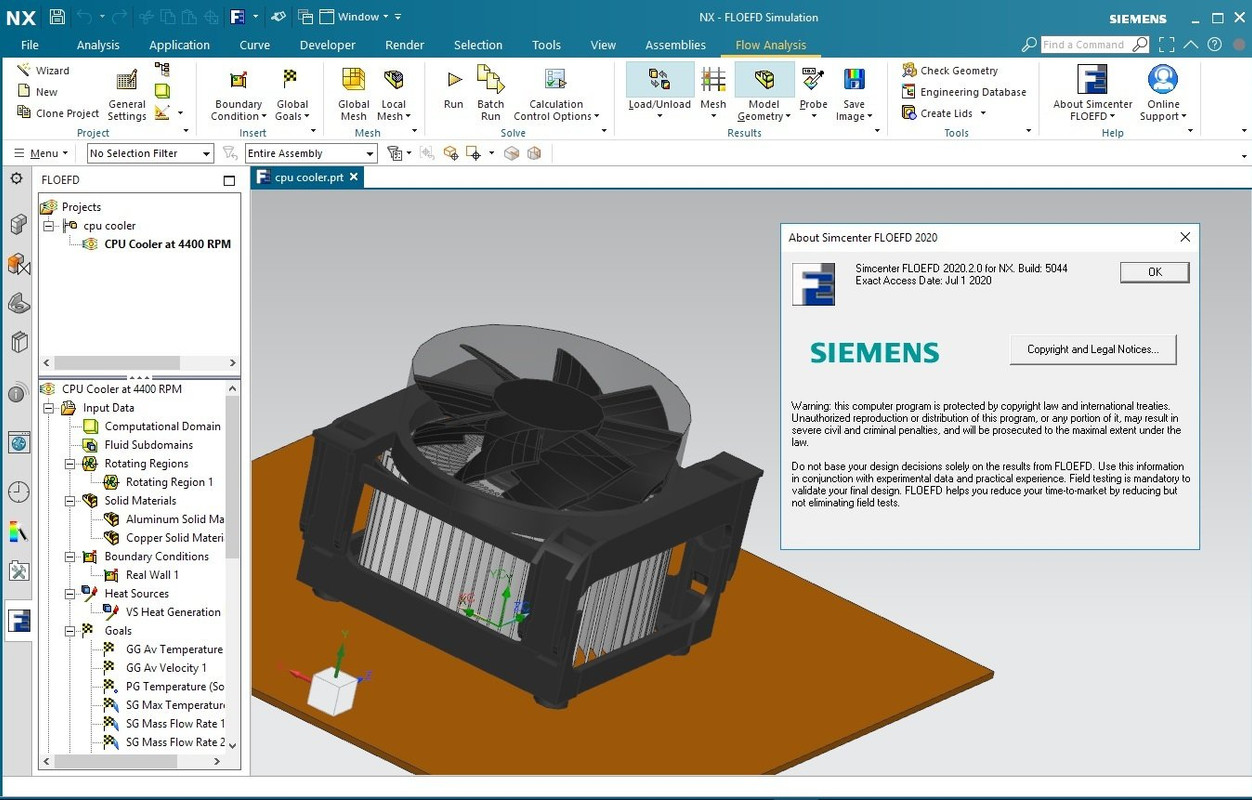This screenshot has height=800, width=1252.
Task: Open Online Support
Action: click(x=1163, y=94)
